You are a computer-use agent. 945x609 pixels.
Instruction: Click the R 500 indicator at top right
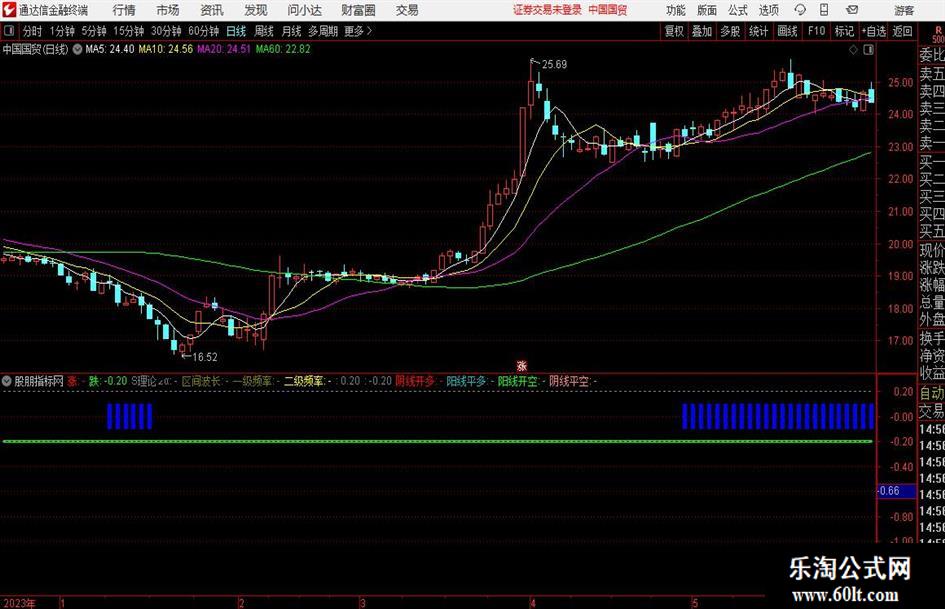938,34
